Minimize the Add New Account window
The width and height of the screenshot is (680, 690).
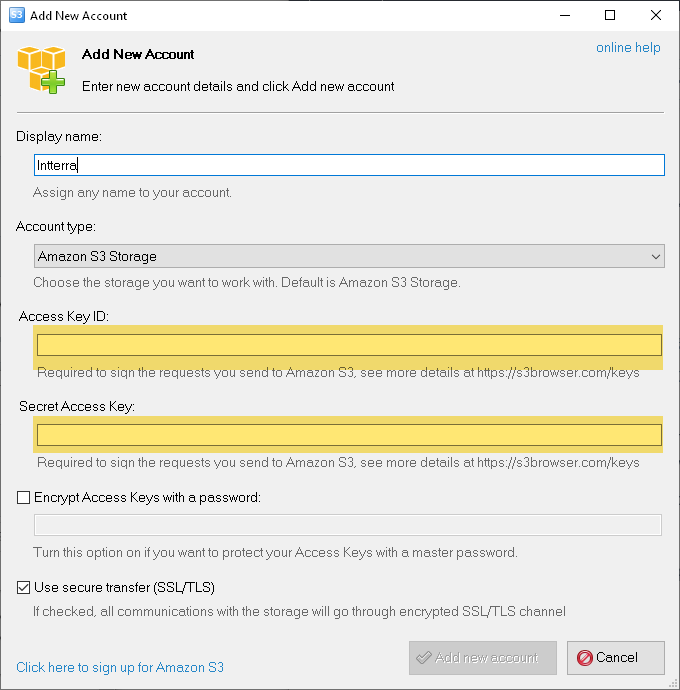click(x=565, y=15)
